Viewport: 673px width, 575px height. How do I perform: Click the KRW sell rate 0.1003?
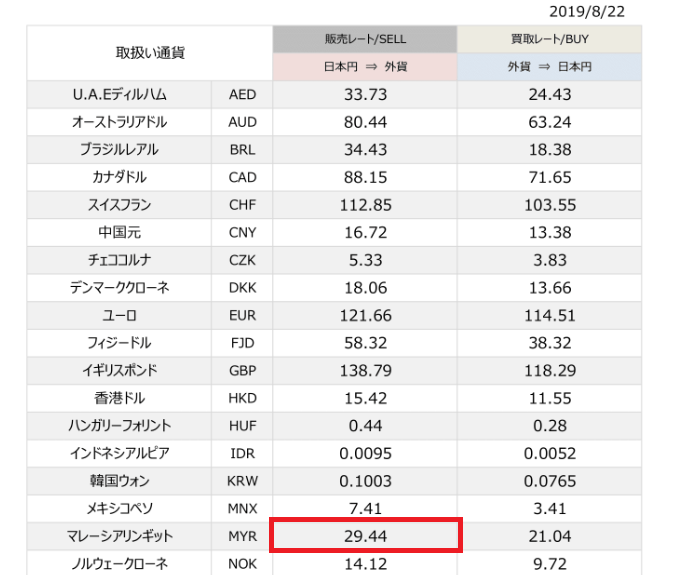point(365,481)
